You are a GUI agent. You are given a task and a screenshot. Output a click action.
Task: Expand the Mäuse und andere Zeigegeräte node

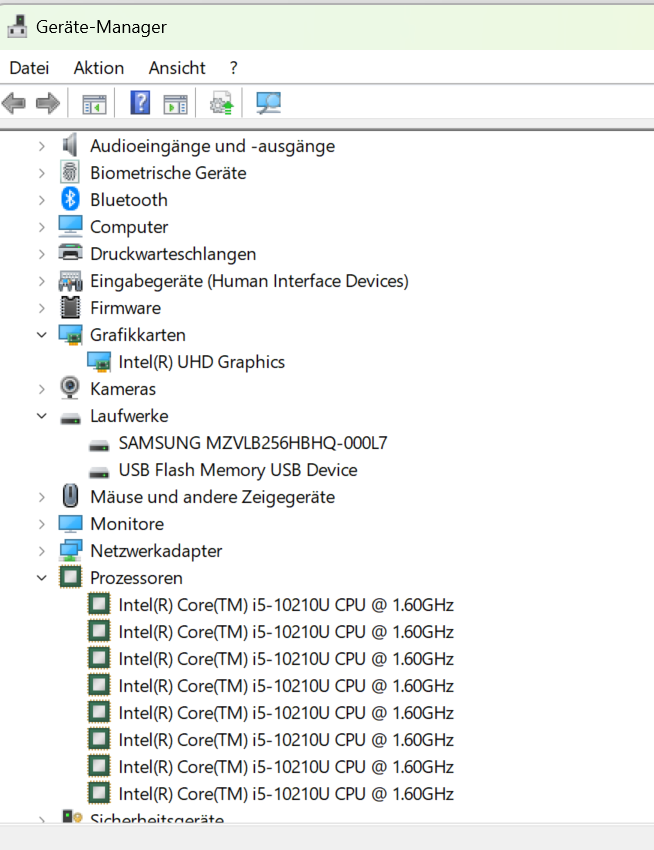point(42,497)
